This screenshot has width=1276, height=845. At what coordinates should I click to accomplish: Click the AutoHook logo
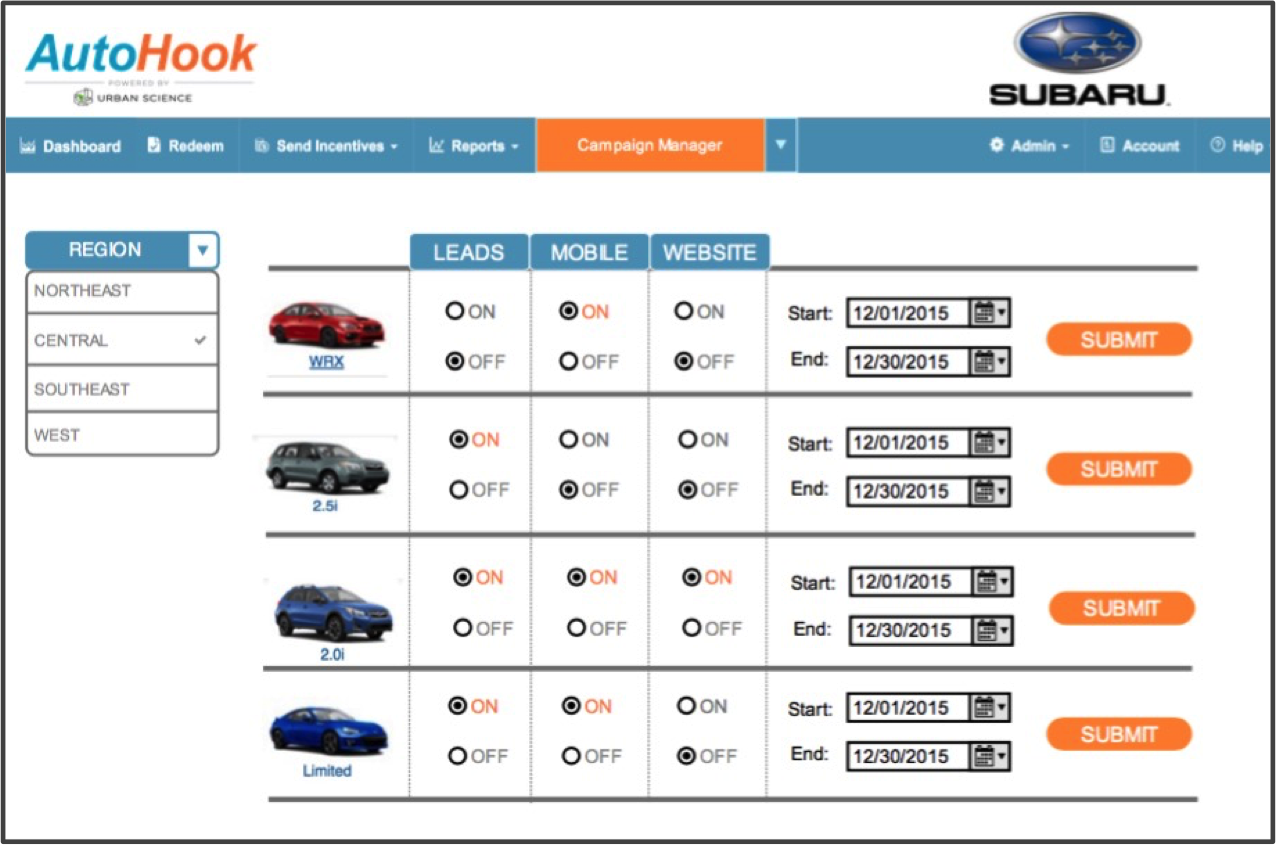point(140,68)
